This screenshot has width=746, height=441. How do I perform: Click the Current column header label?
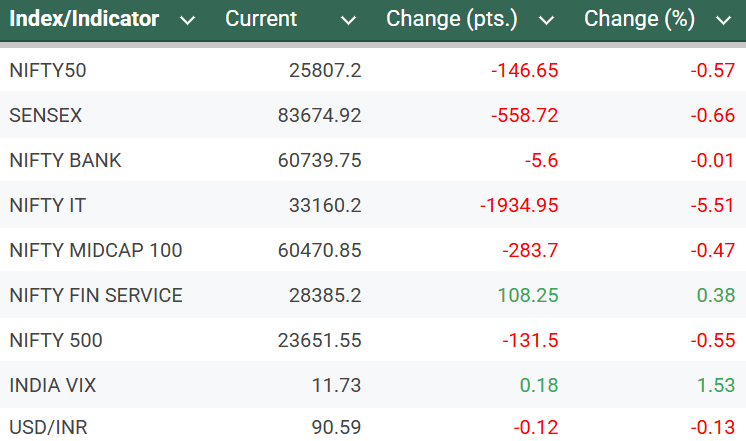point(261,19)
